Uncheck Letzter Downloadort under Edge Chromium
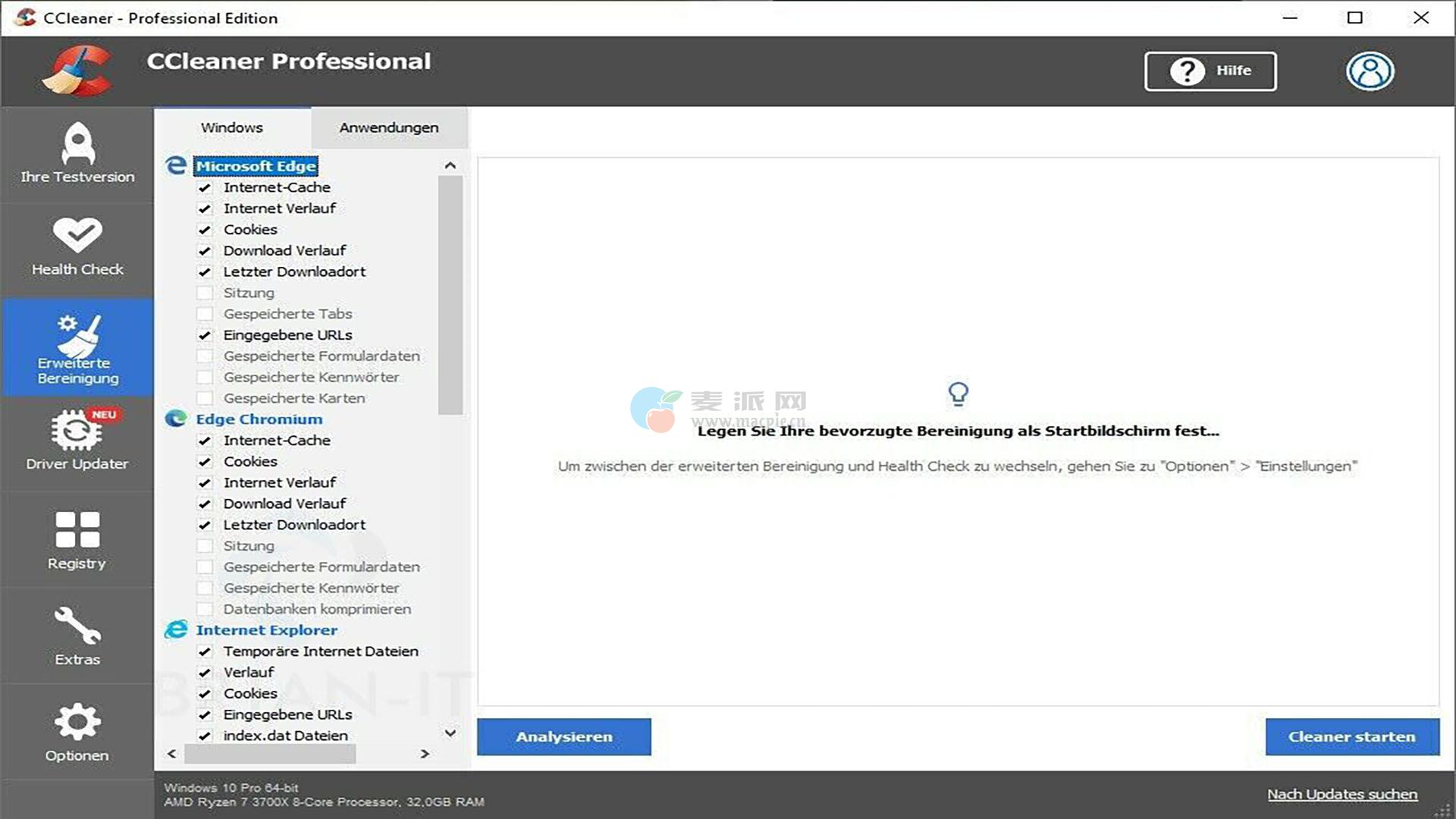Viewport: 1456px width, 819px height. tap(204, 525)
